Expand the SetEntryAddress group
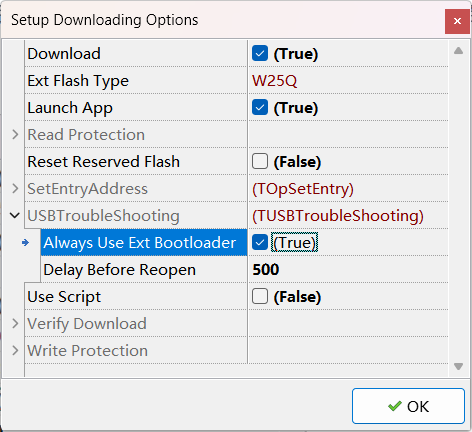 coord(15,189)
